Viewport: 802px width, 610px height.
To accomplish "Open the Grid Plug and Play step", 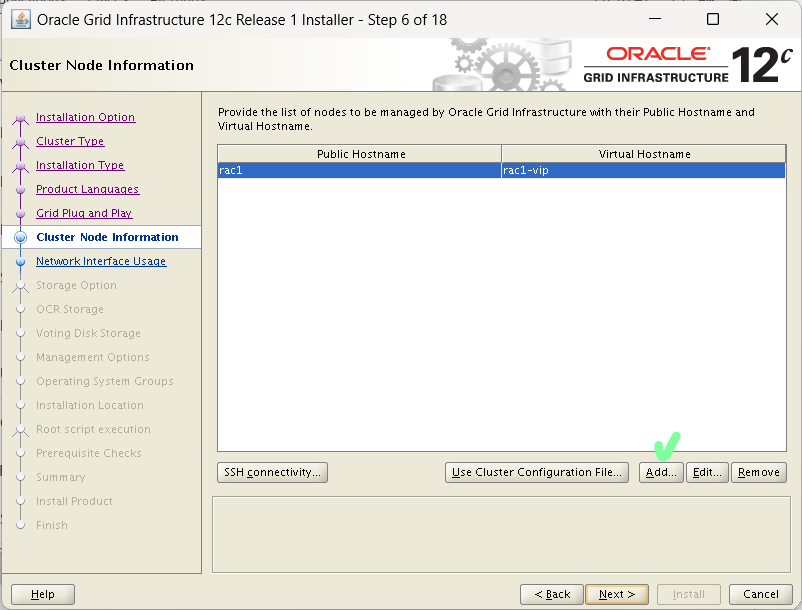I will point(84,213).
